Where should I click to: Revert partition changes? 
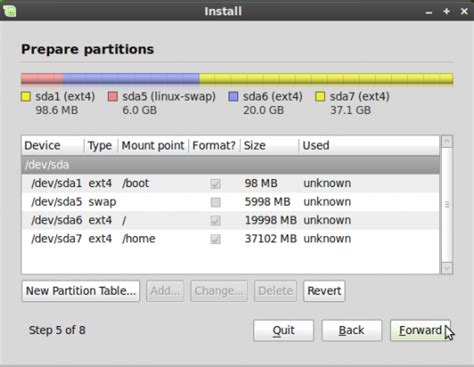(x=324, y=291)
